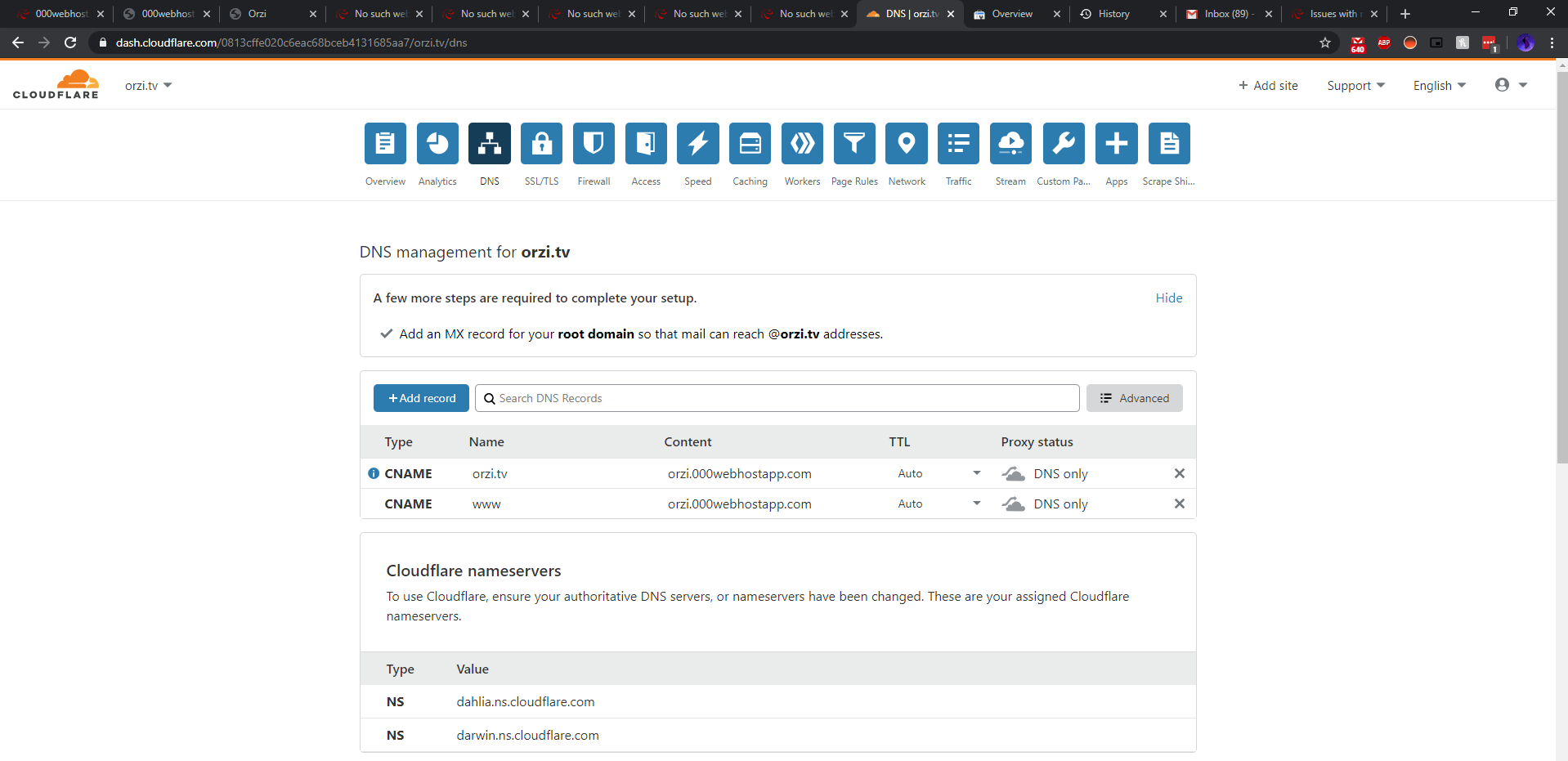Select the DNS section icon
This screenshot has height=761, width=1568.
[490, 144]
